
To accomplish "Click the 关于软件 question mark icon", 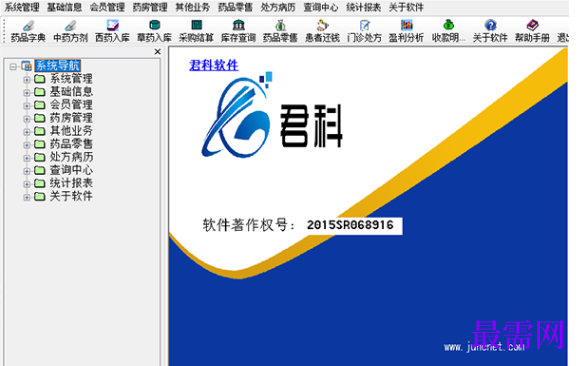I will 490,25.
